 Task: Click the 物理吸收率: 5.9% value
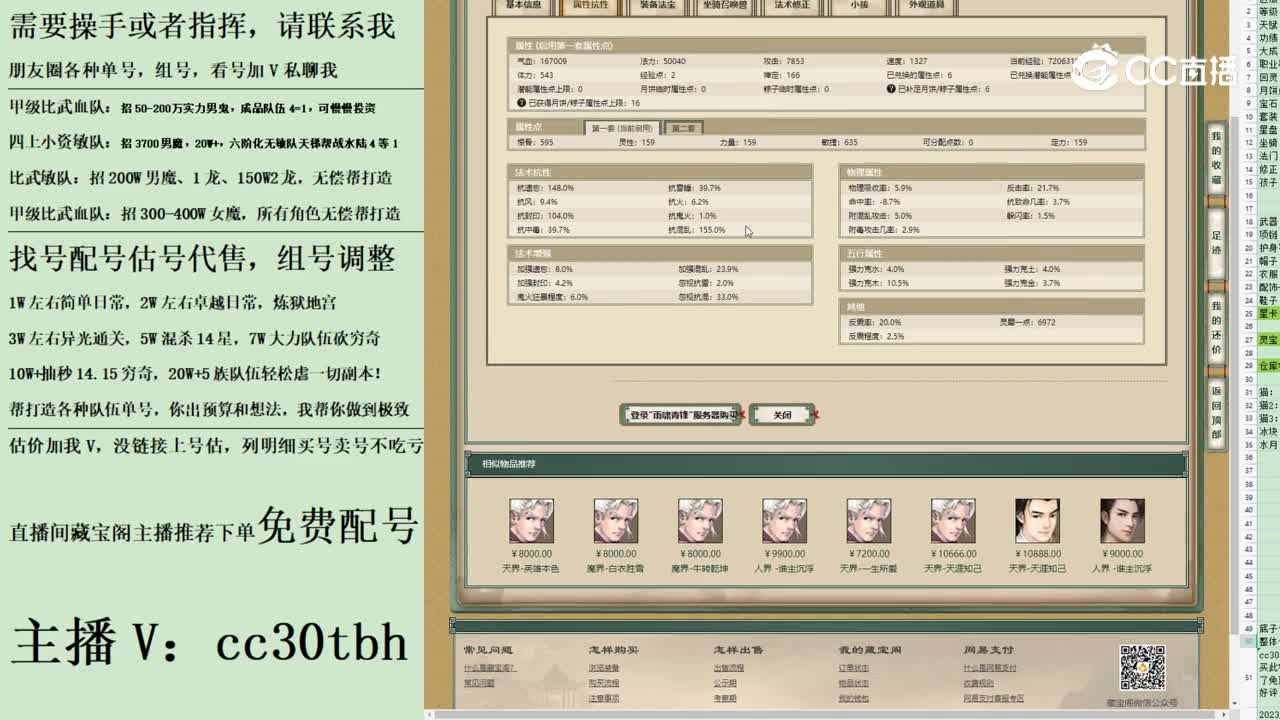click(880, 188)
